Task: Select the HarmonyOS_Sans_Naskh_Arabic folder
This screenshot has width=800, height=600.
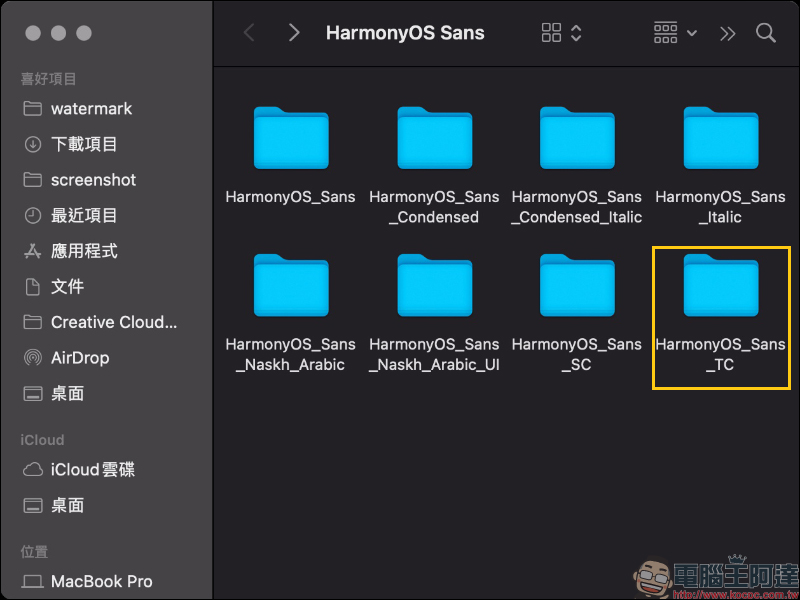Action: (290, 287)
